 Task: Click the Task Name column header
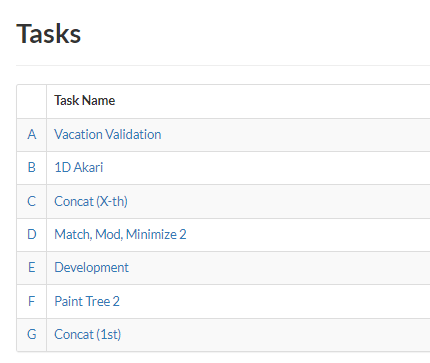tap(85, 101)
